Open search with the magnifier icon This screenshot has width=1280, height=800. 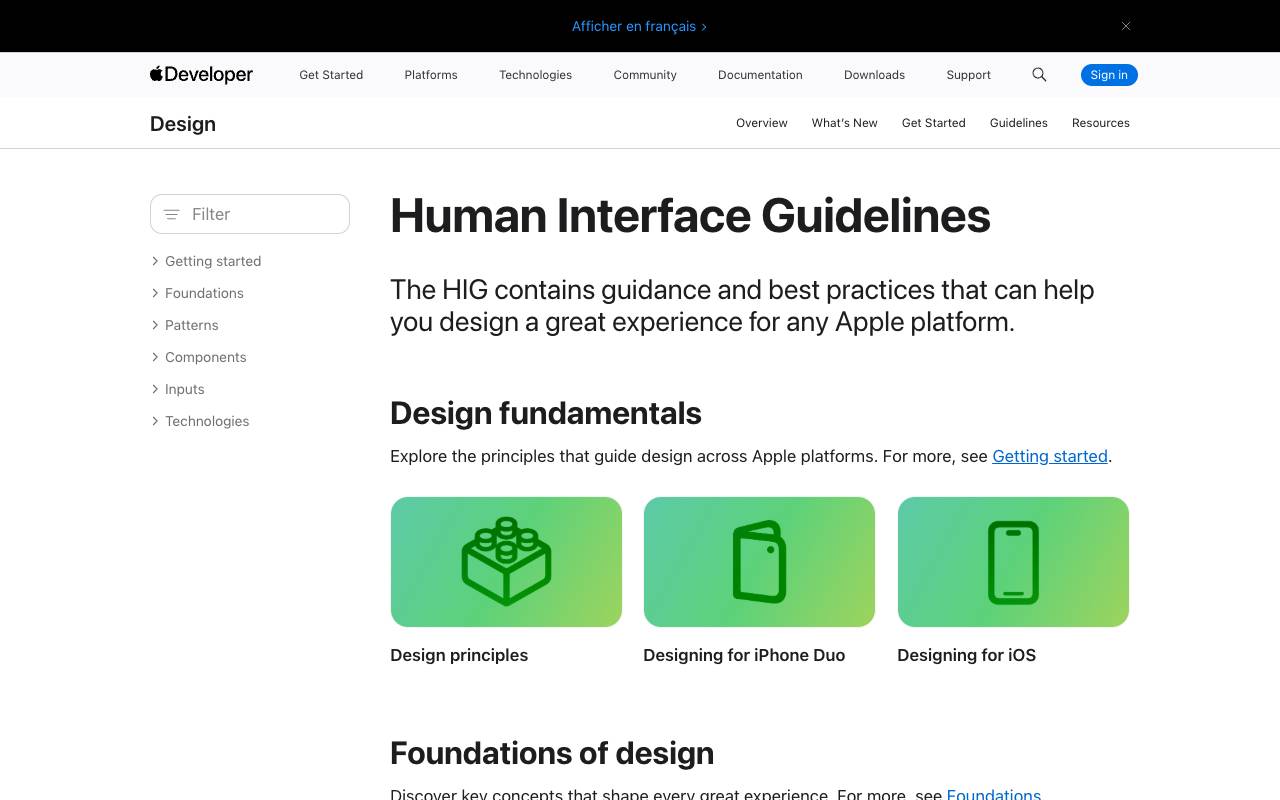point(1039,75)
